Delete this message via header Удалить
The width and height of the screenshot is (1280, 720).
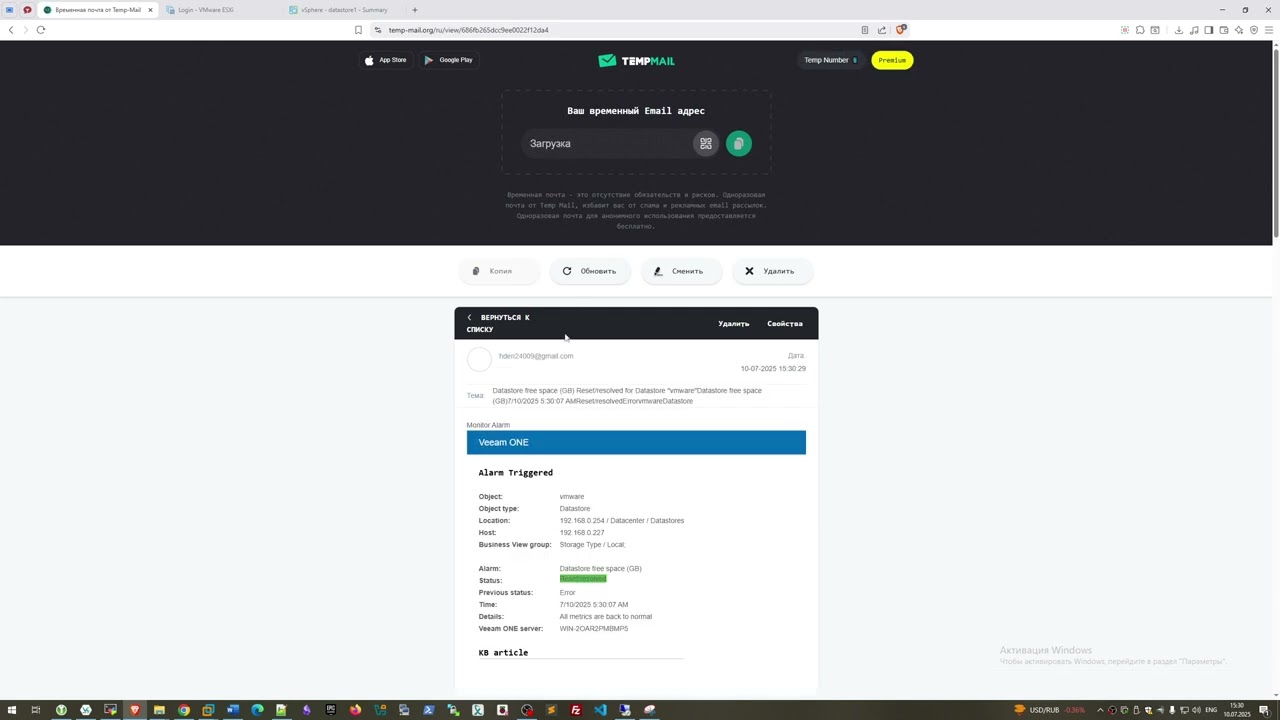pos(733,324)
